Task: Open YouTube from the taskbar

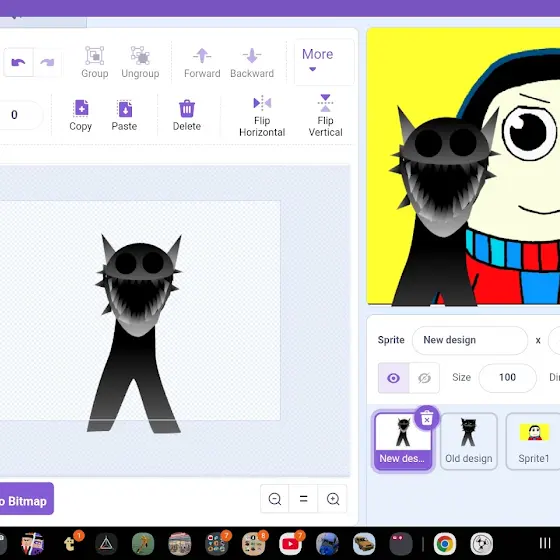Action: 290,544
